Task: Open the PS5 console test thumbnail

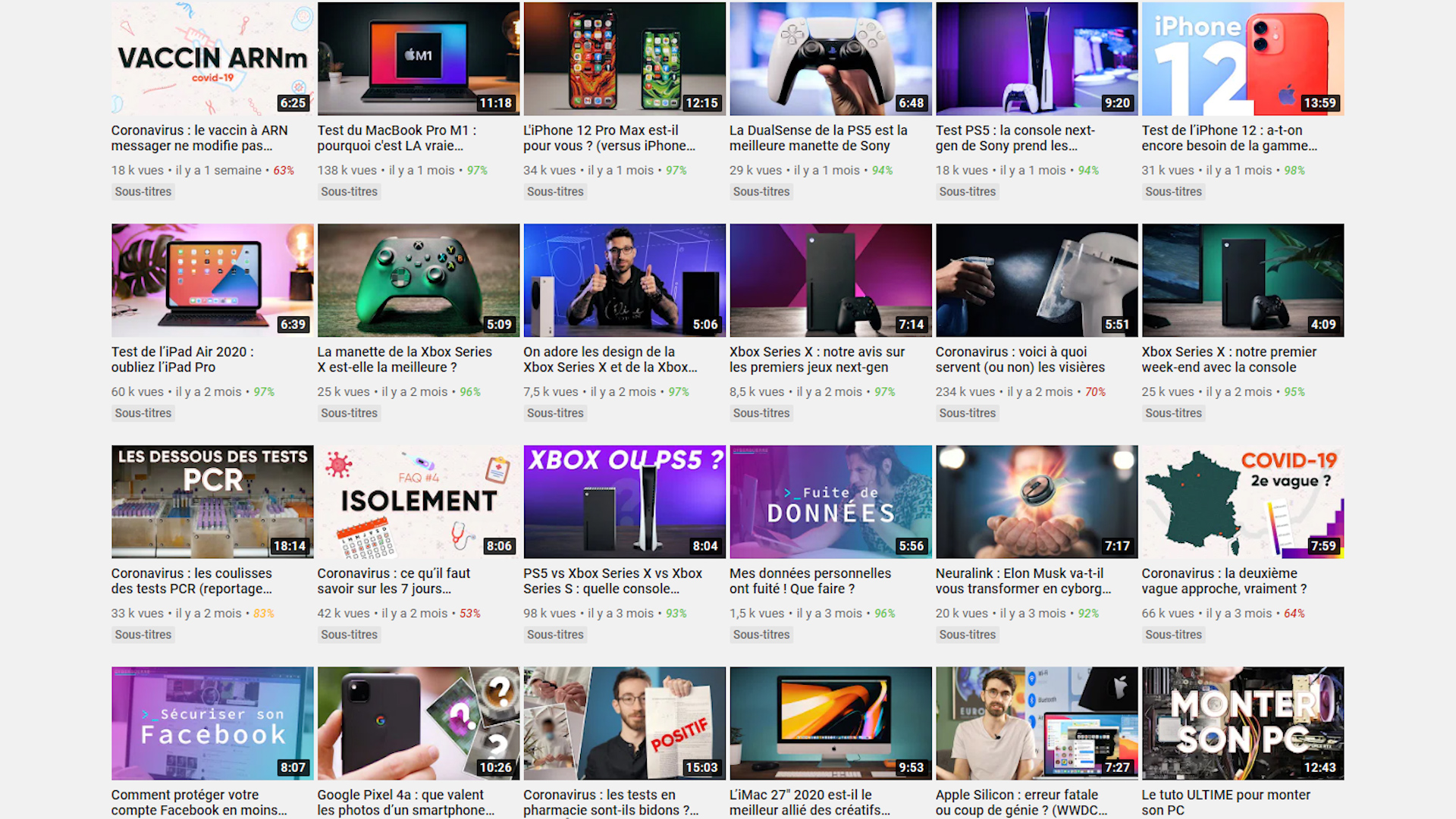Action: point(1037,58)
